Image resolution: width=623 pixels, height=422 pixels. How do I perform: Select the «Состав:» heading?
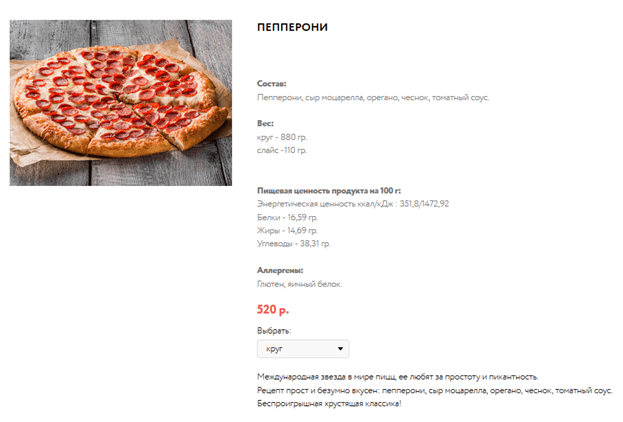point(272,84)
